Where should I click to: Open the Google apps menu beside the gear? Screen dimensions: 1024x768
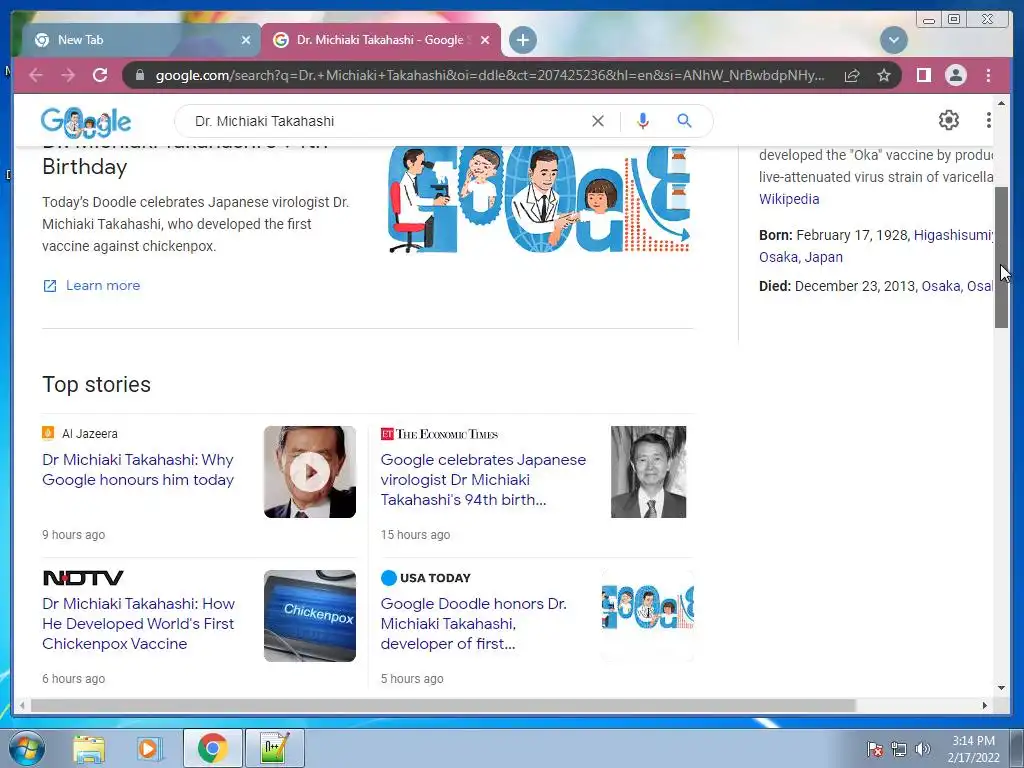pyautogui.click(x=988, y=120)
